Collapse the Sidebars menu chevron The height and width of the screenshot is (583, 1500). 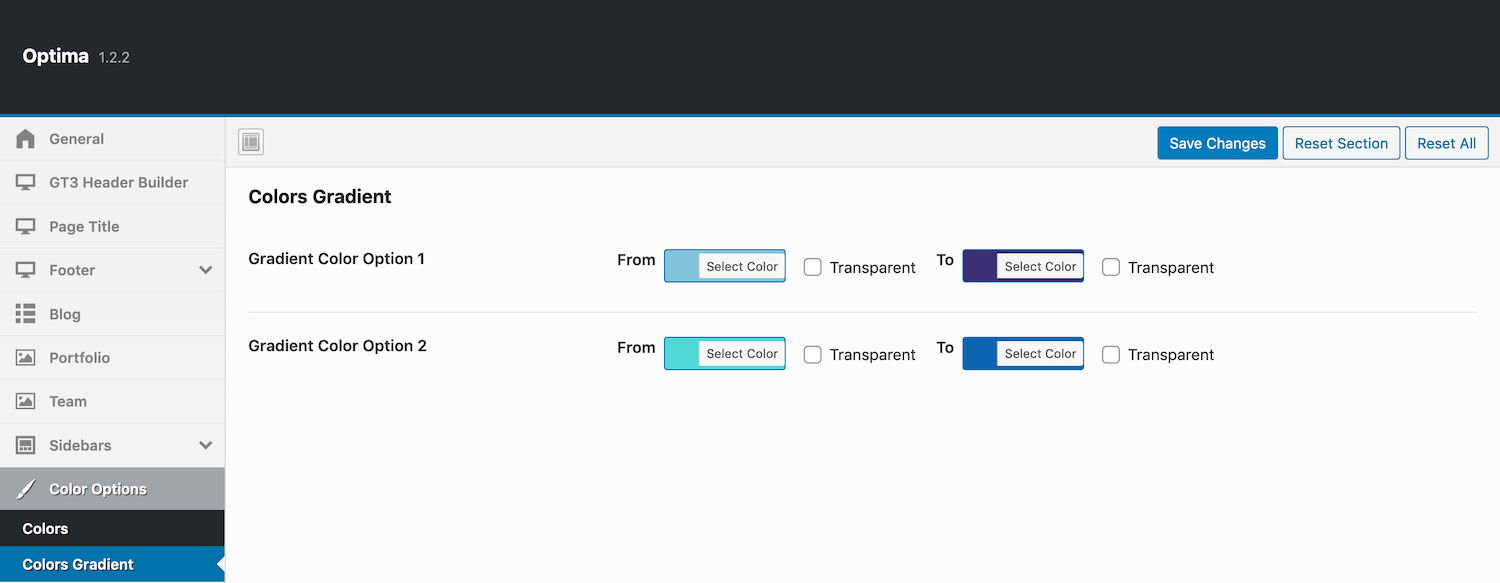(x=206, y=445)
